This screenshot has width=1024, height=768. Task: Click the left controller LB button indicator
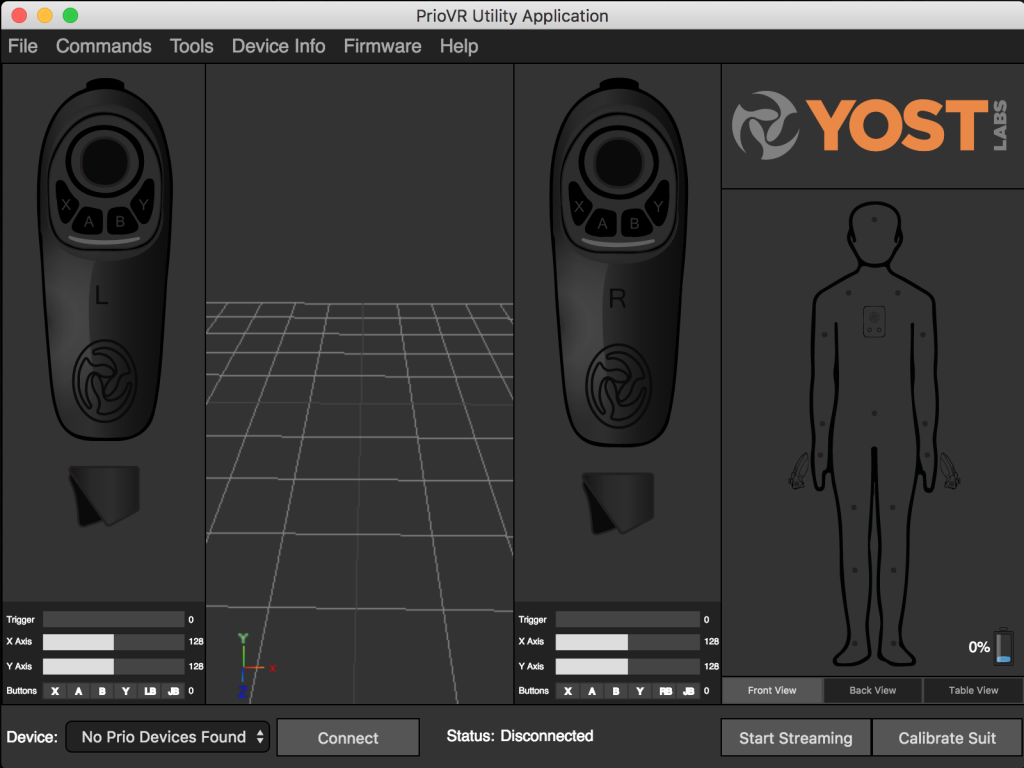point(150,691)
